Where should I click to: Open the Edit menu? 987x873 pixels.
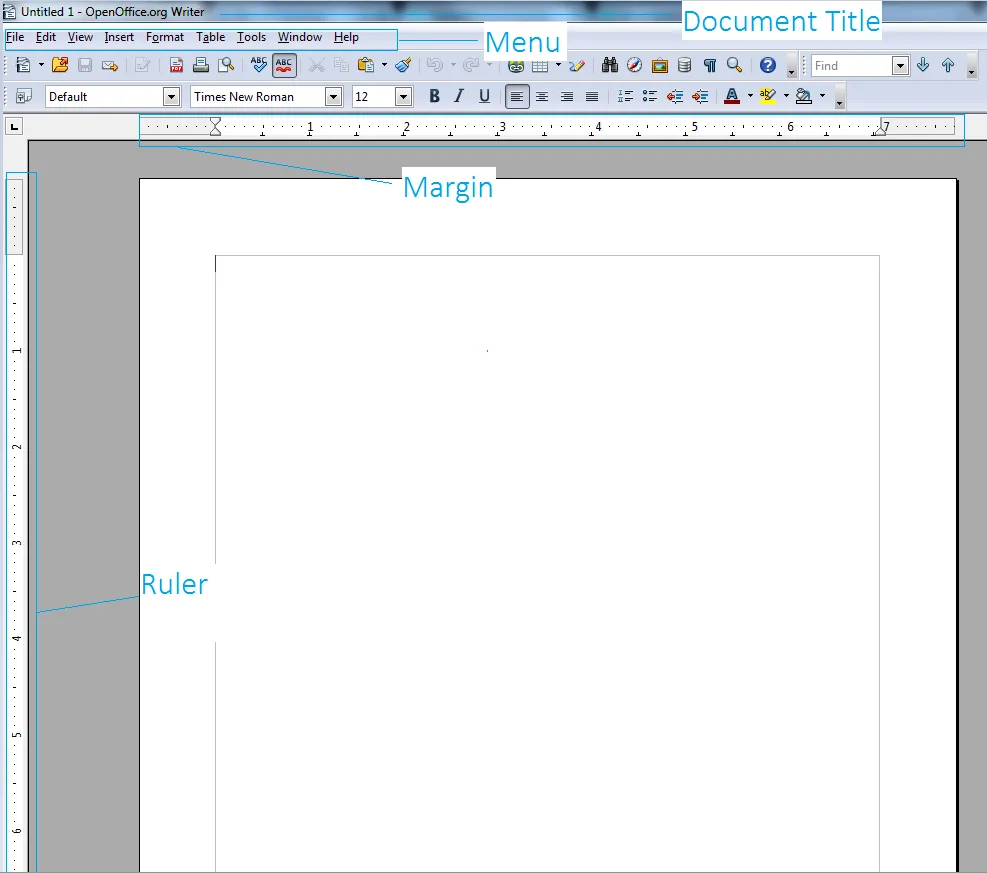pyautogui.click(x=46, y=37)
